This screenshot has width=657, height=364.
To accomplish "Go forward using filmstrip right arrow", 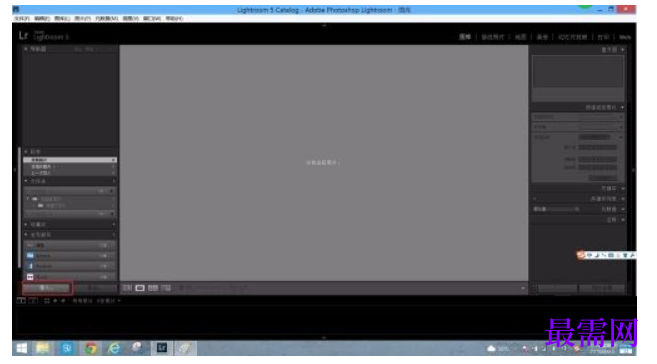I will click(63, 301).
